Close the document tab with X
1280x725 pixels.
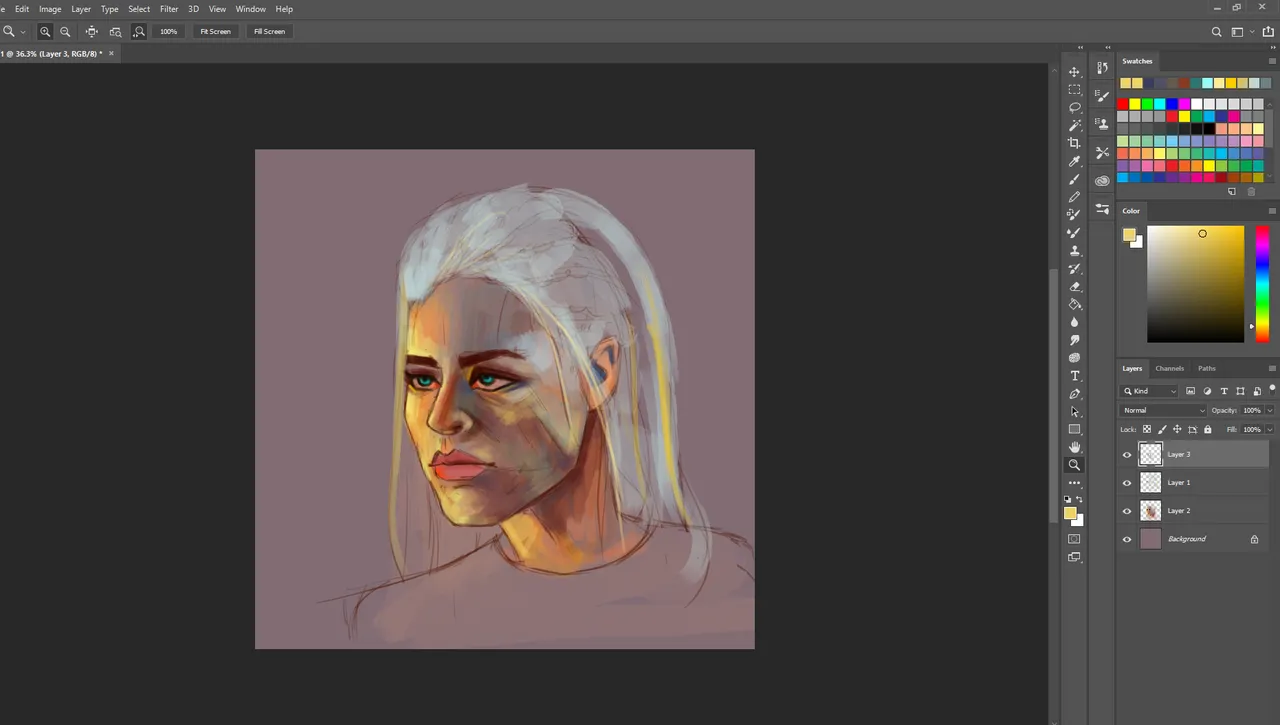coord(111,53)
